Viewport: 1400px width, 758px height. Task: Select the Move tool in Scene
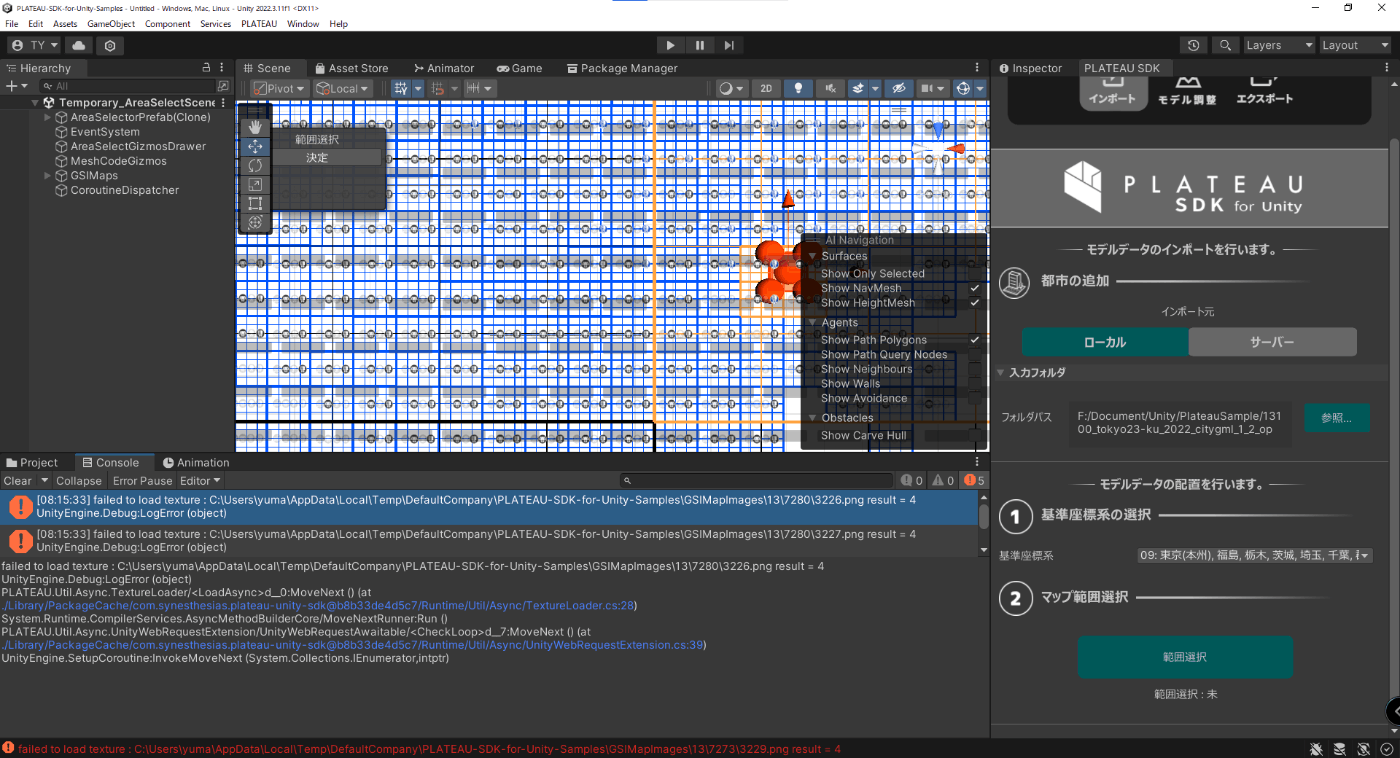coord(255,146)
